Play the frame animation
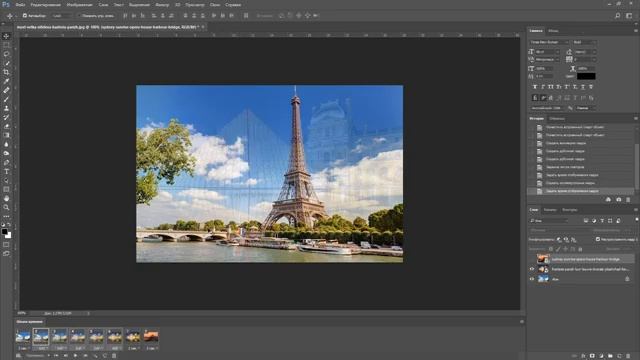Screen dimensions: 640x360 76,356
